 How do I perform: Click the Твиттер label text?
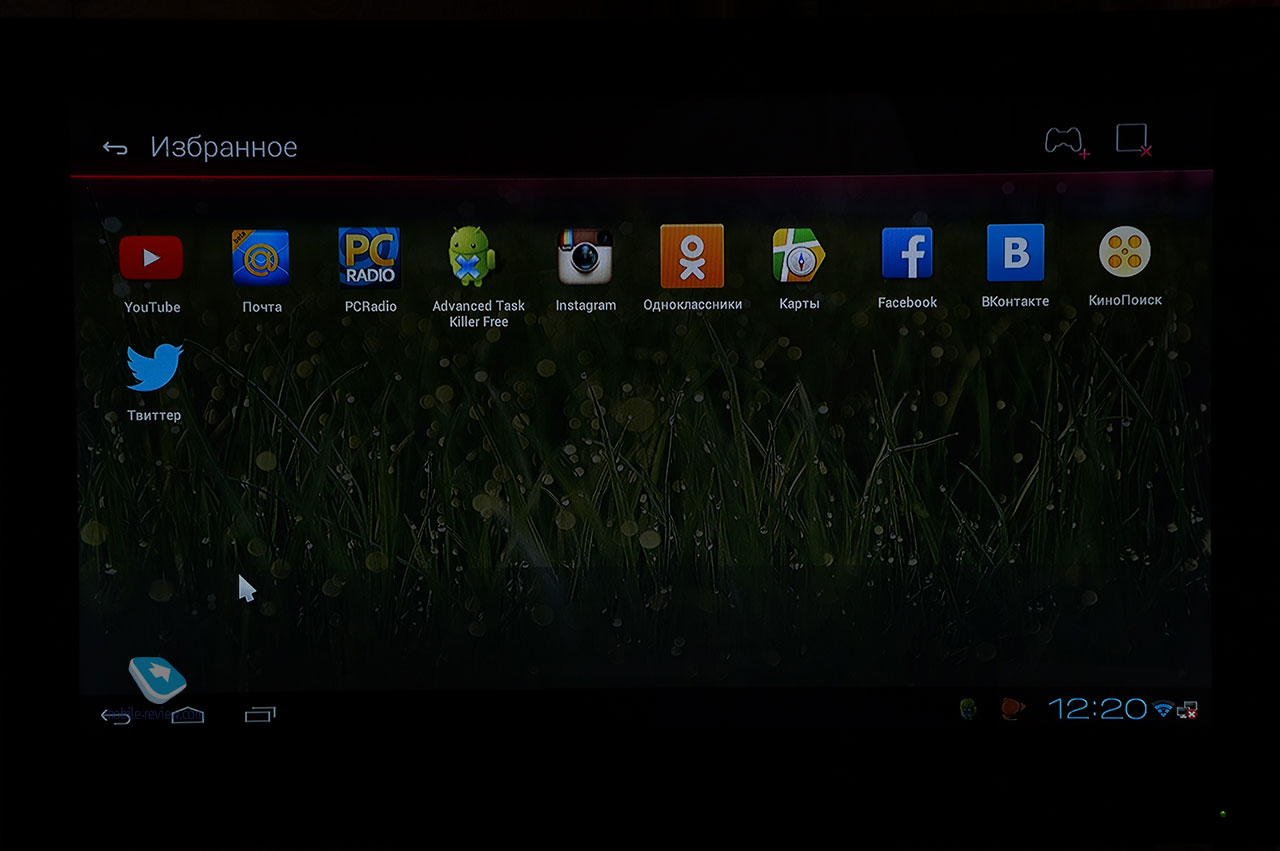154,415
